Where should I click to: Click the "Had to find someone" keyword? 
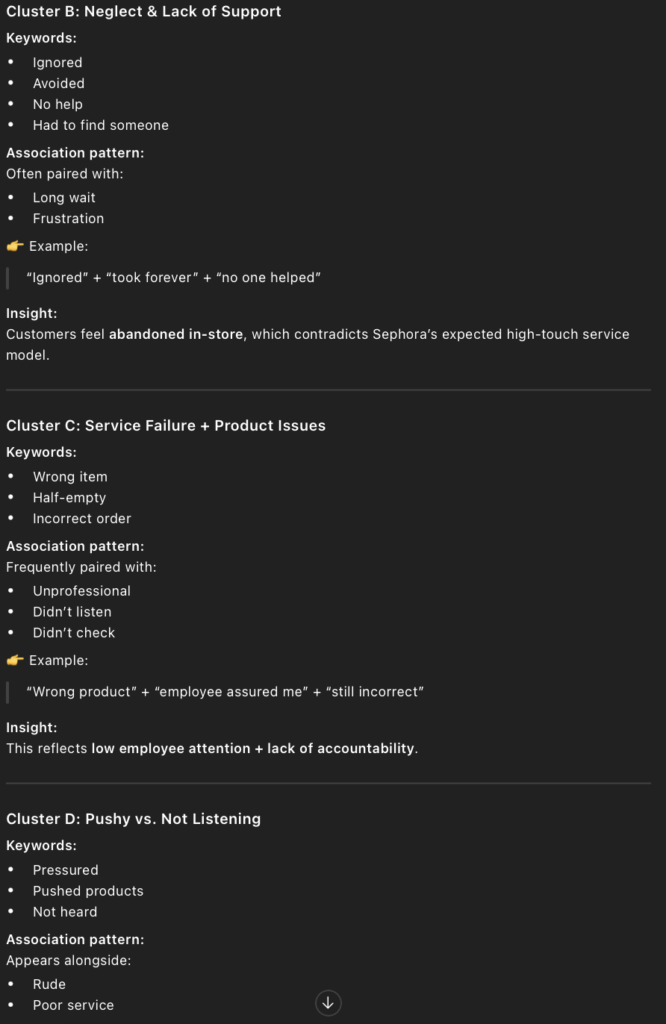click(100, 125)
